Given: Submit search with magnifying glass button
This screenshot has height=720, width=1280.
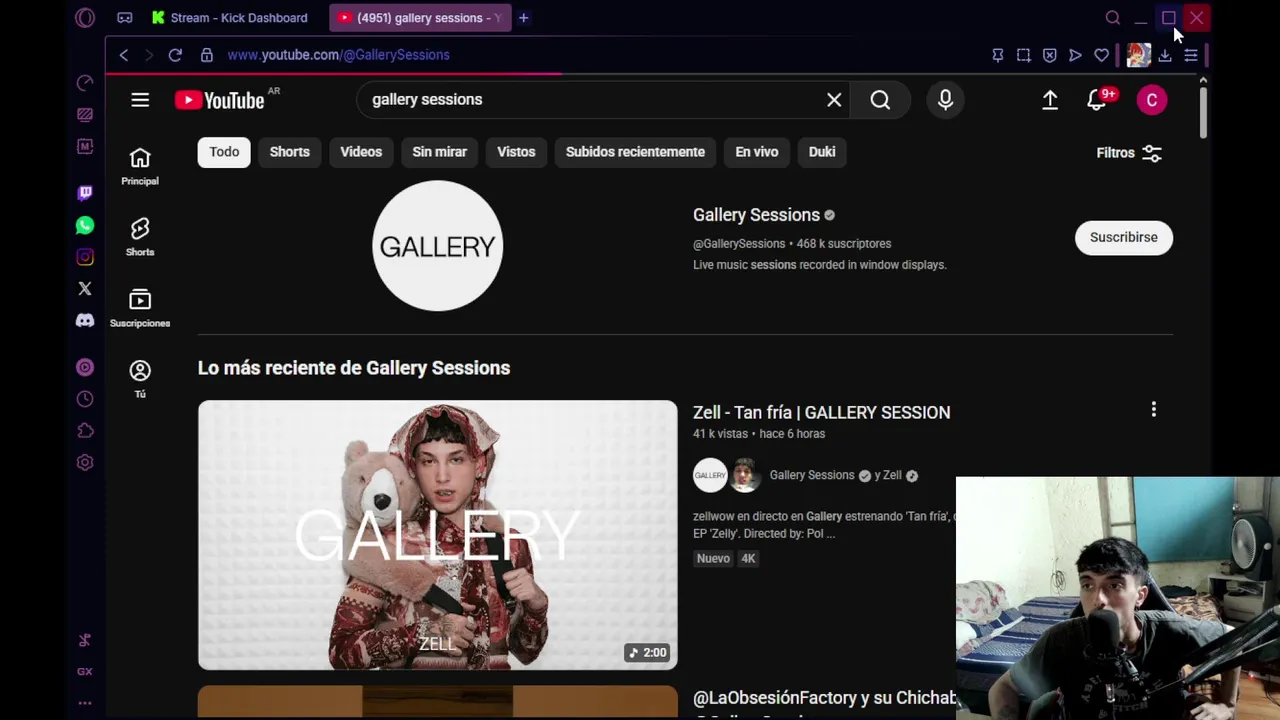Looking at the screenshot, I should click(880, 100).
